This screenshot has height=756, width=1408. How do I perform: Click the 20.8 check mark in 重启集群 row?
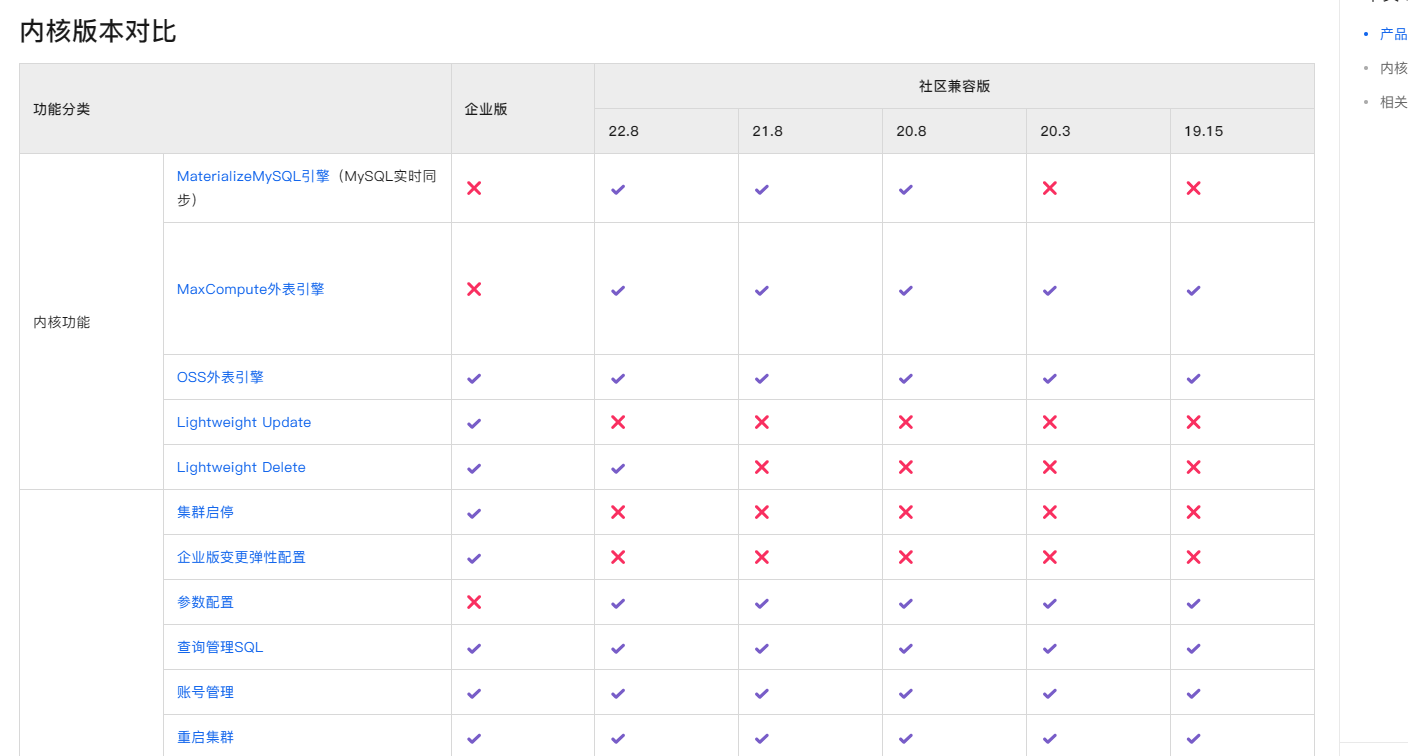click(x=906, y=738)
